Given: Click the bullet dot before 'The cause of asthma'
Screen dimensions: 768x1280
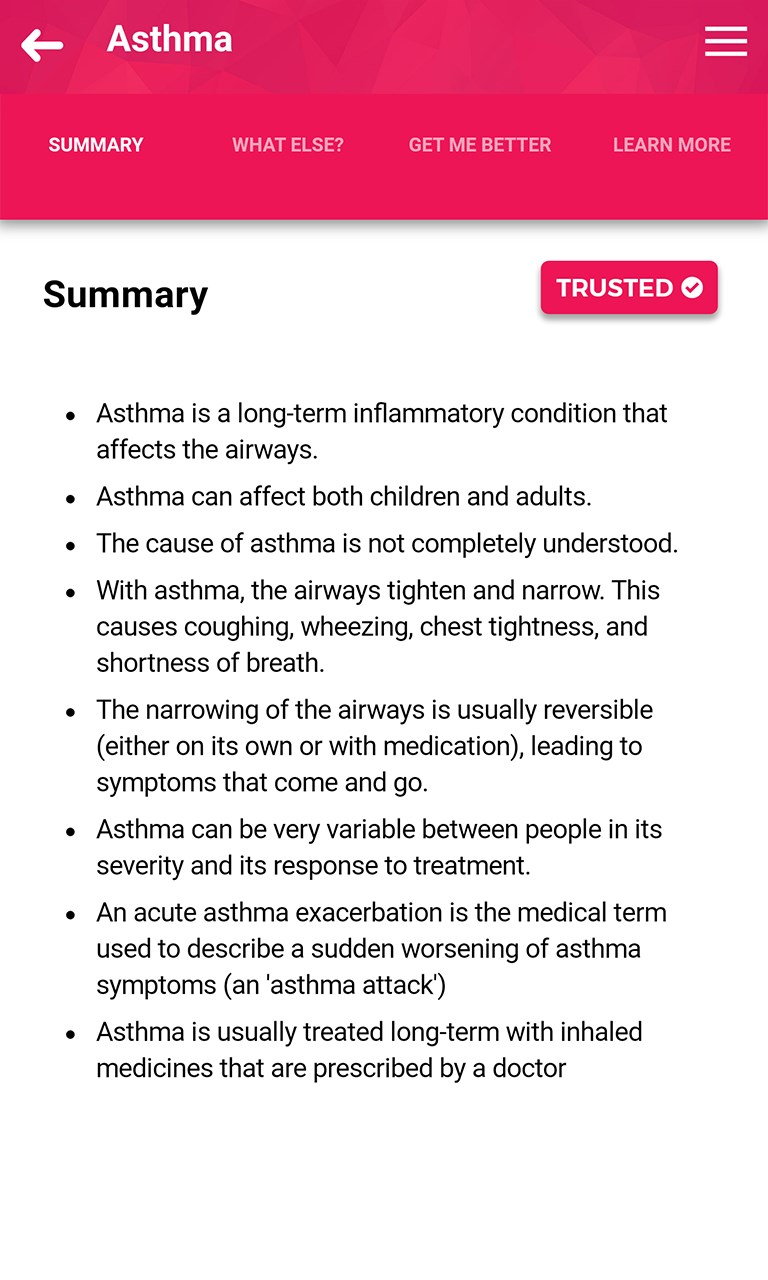Looking at the screenshot, I should (x=70, y=545).
